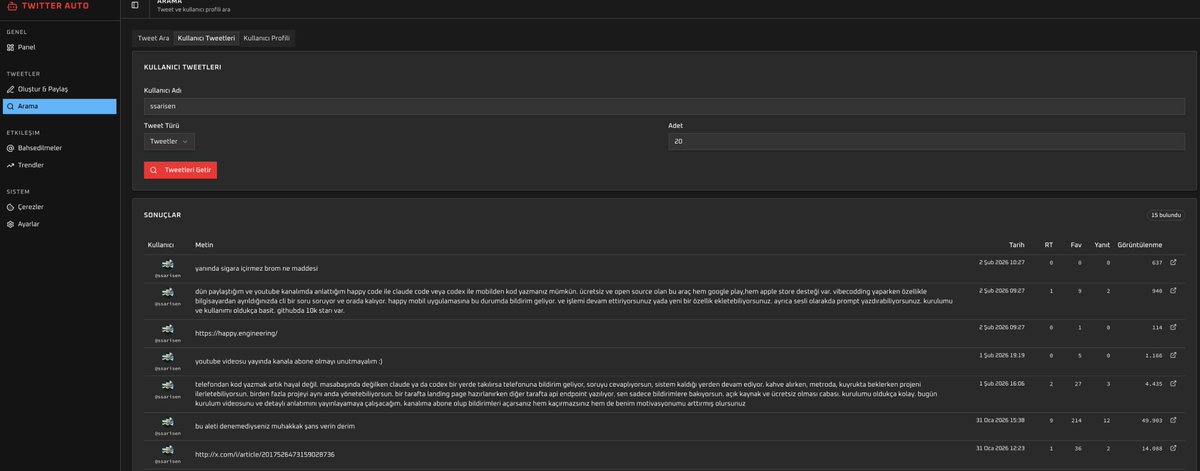
Task: Open external link for tweet with 14.088 views
Action: click(x=1174, y=449)
